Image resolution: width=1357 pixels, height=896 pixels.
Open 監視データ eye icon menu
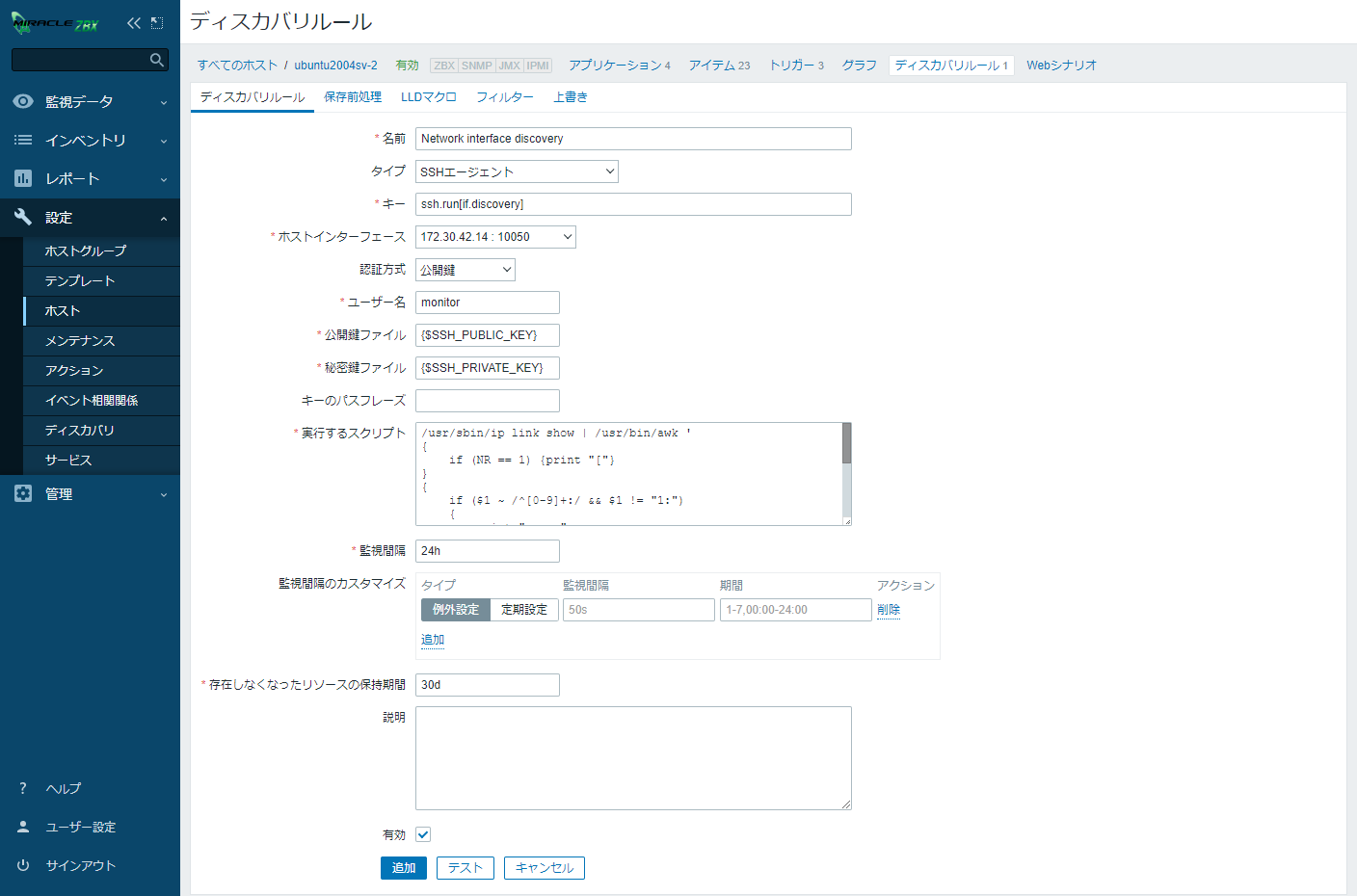point(23,101)
